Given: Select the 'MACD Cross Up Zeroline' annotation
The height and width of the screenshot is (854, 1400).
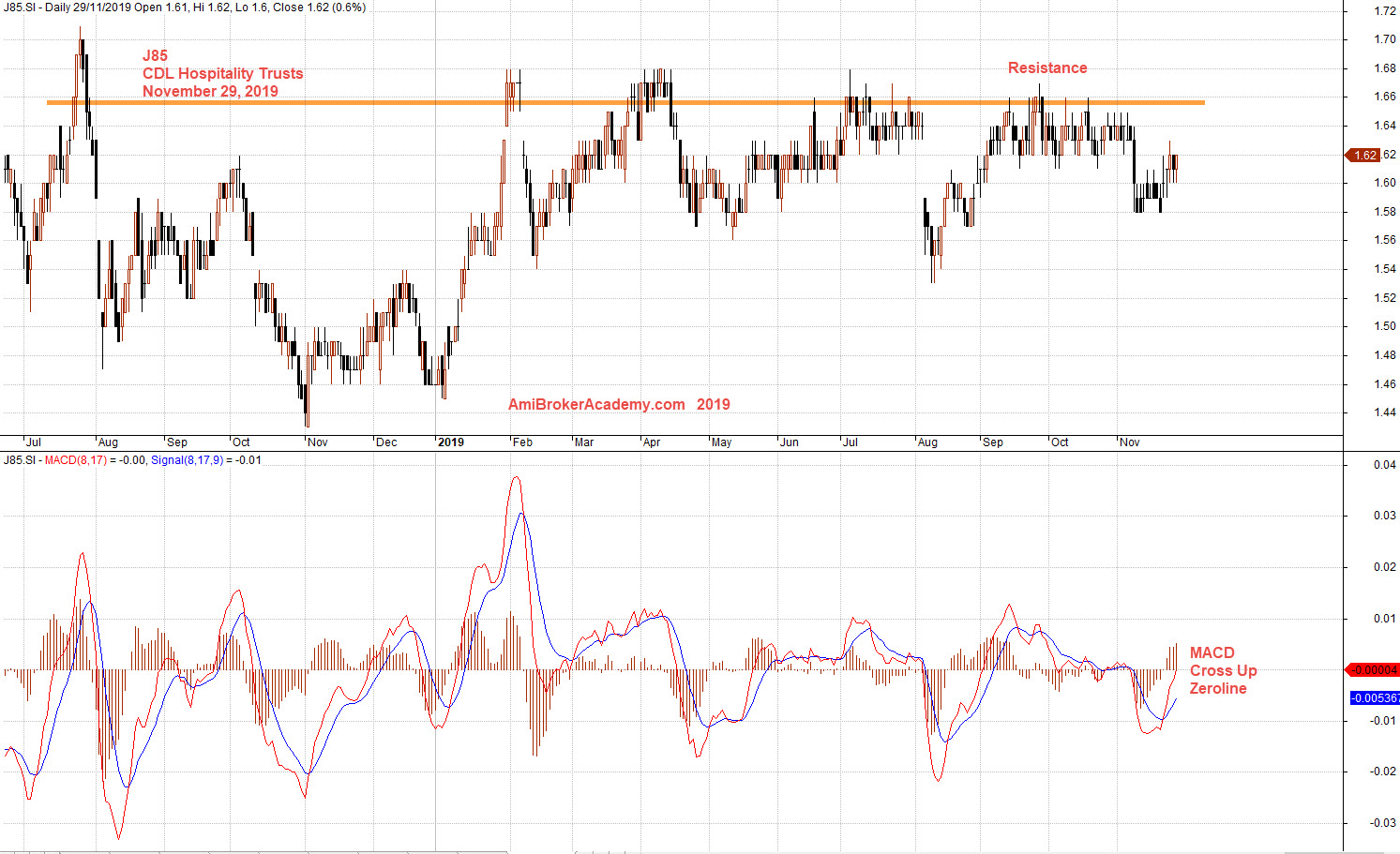Looking at the screenshot, I should click(x=1223, y=670).
